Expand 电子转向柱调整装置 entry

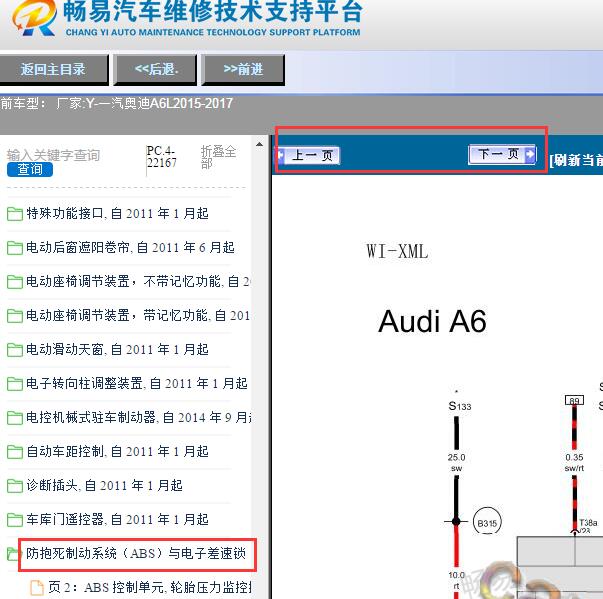137,384
